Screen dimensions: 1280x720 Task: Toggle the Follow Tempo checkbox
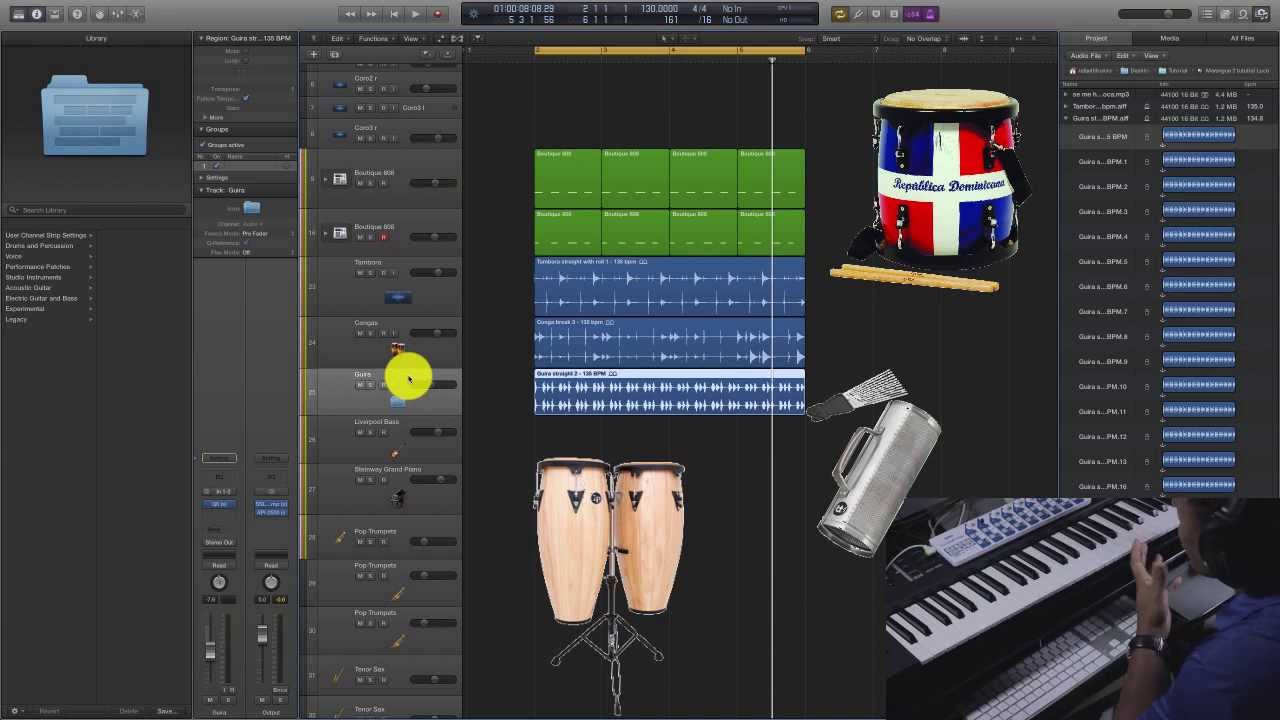[x=246, y=98]
